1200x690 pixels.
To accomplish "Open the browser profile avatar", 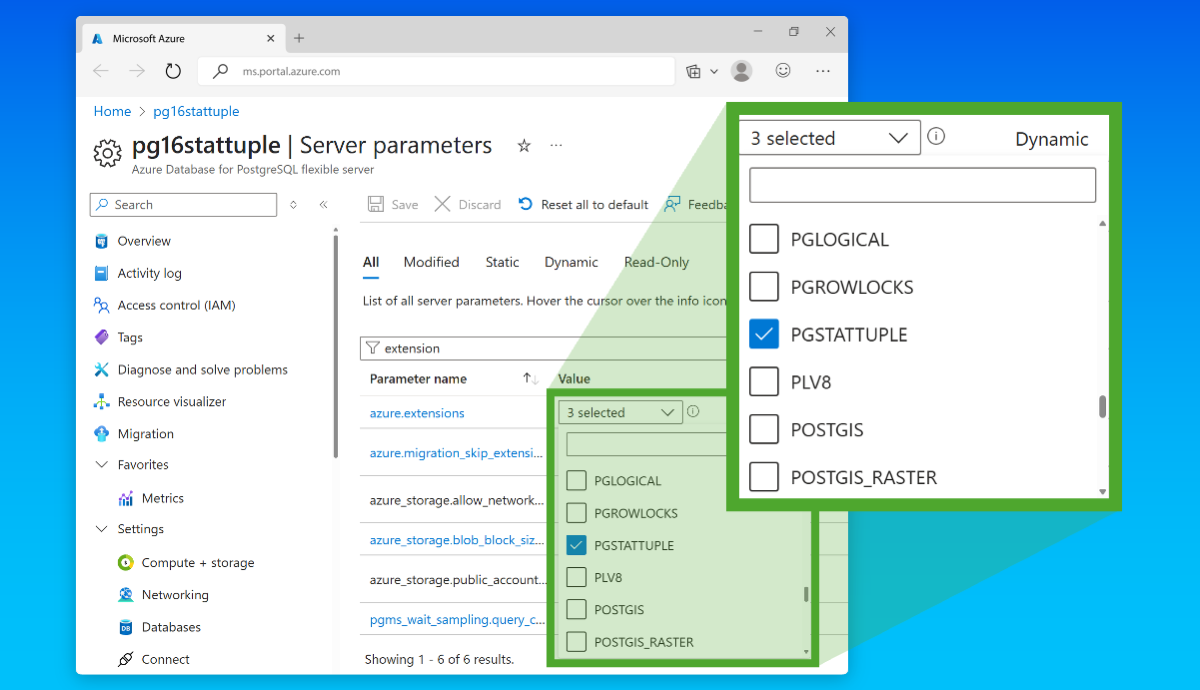I will [x=741, y=71].
